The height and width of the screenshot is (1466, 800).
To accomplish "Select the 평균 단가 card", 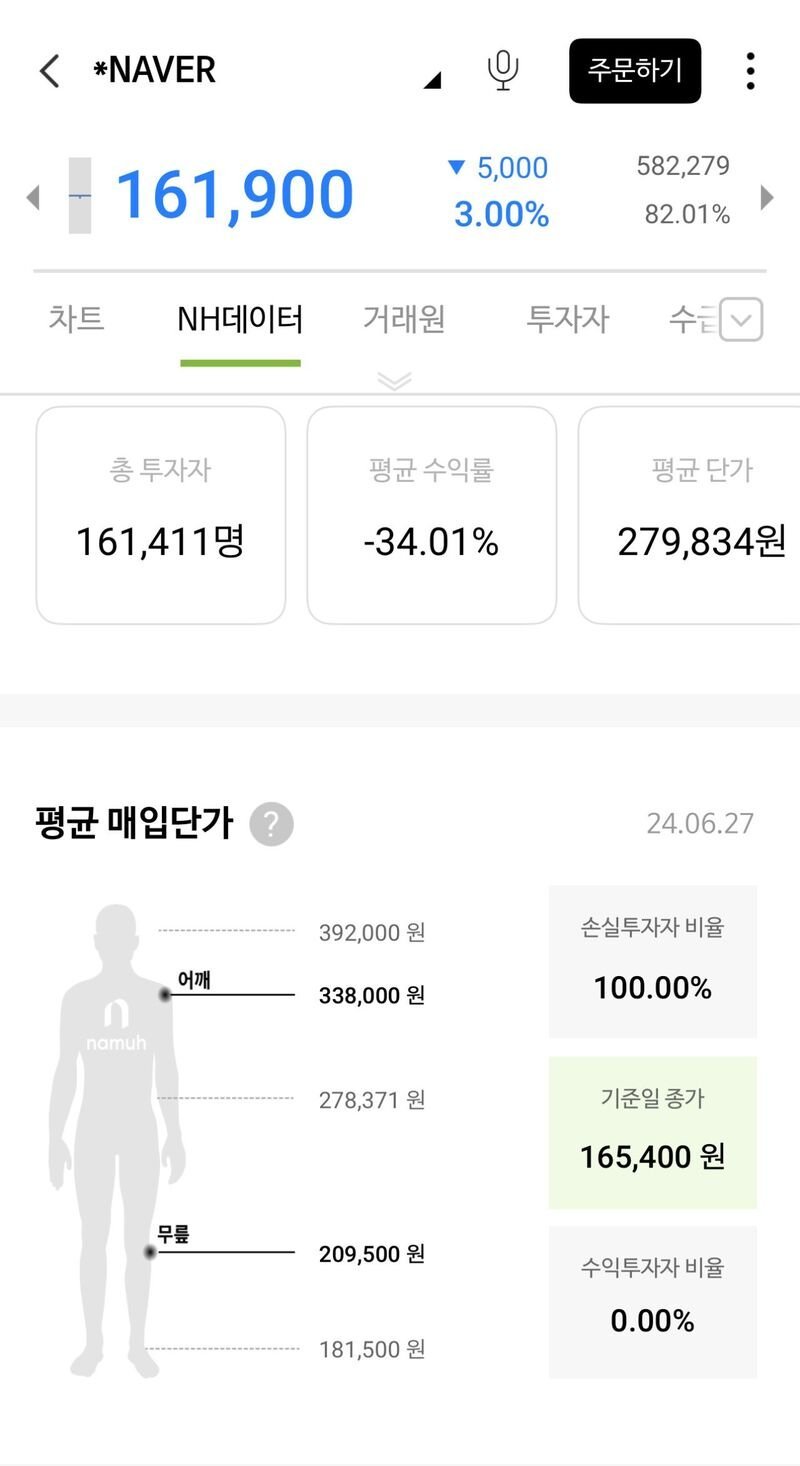I will click(689, 515).
